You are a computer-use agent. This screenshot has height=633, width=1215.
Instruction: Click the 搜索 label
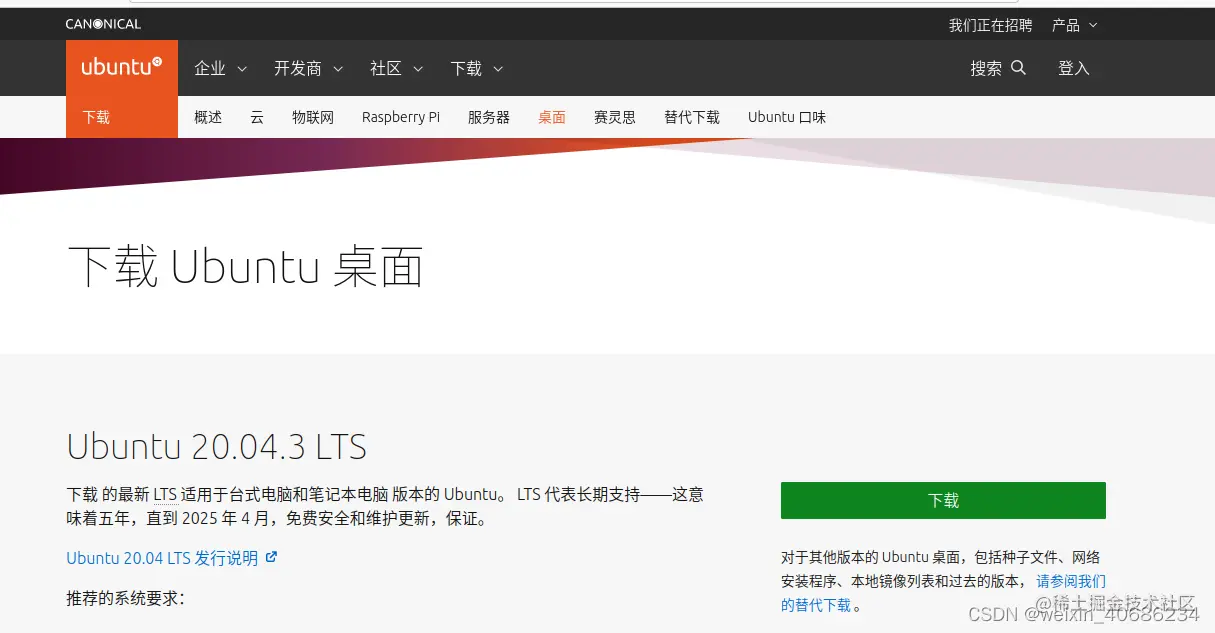click(x=986, y=68)
